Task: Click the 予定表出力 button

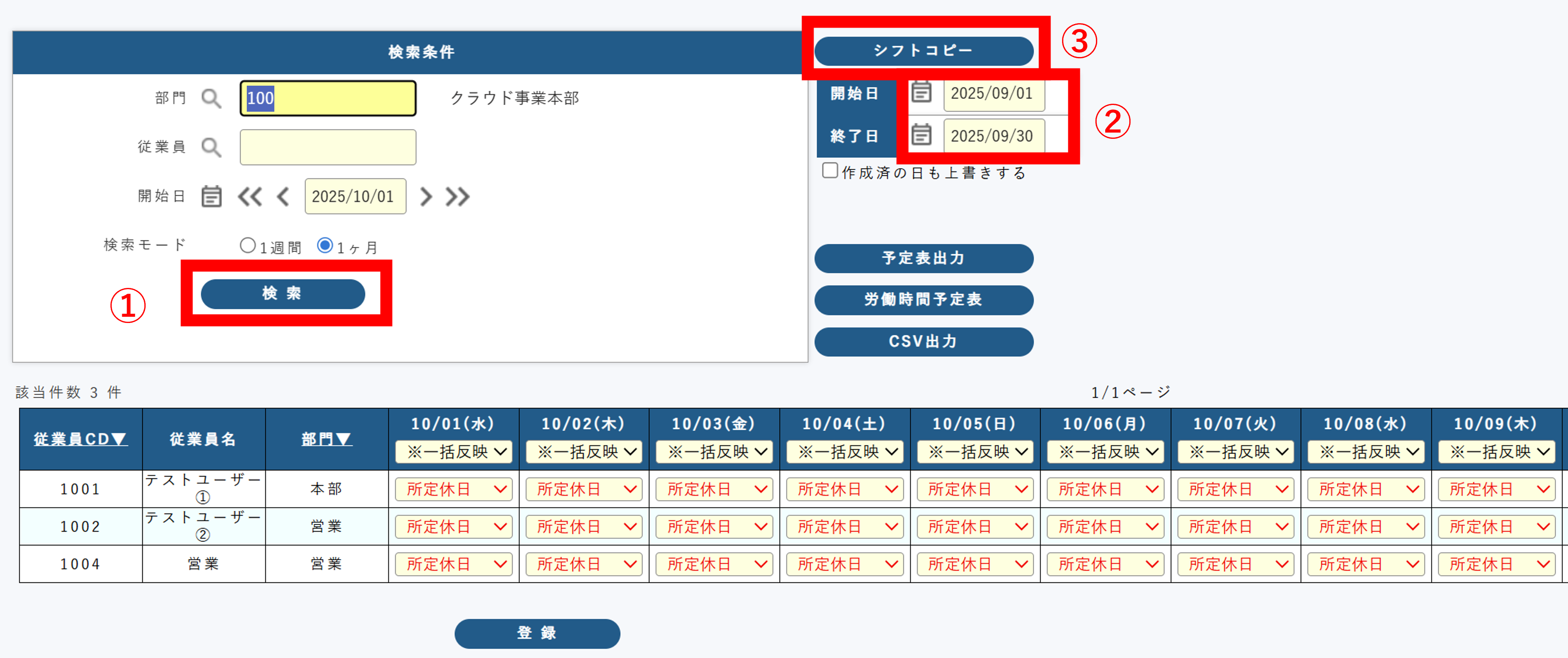Action: tap(923, 258)
